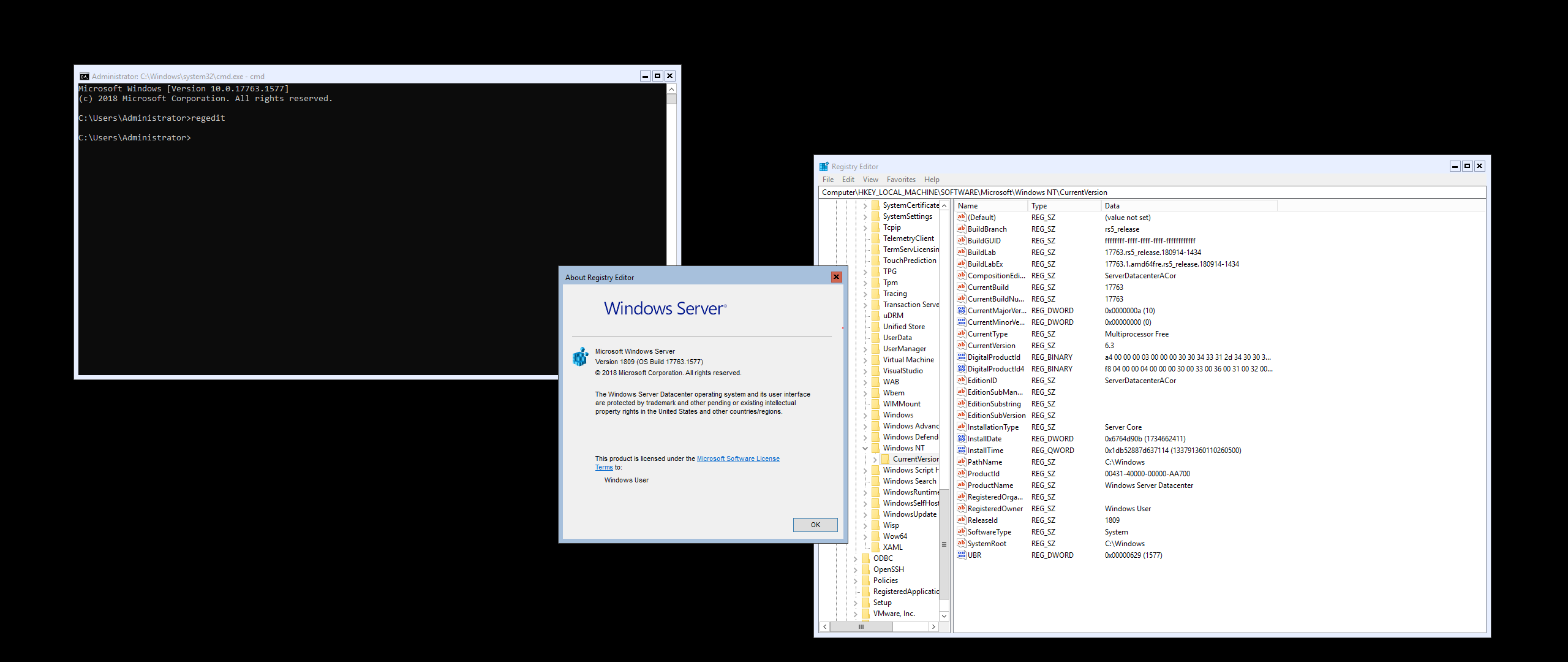Minimize the cmd window
Image resolution: width=1568 pixels, height=662 pixels.
[x=645, y=76]
